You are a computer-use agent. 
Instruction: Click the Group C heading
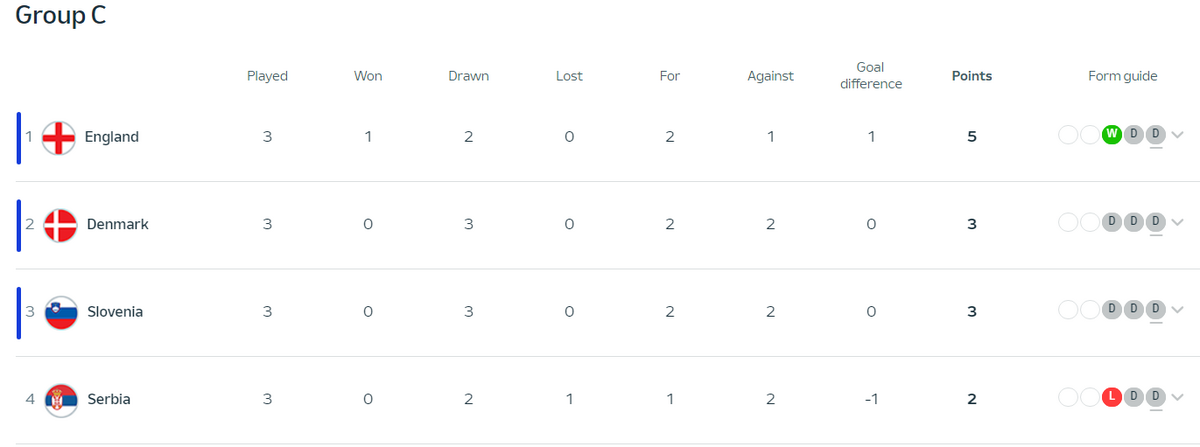[x=61, y=17]
